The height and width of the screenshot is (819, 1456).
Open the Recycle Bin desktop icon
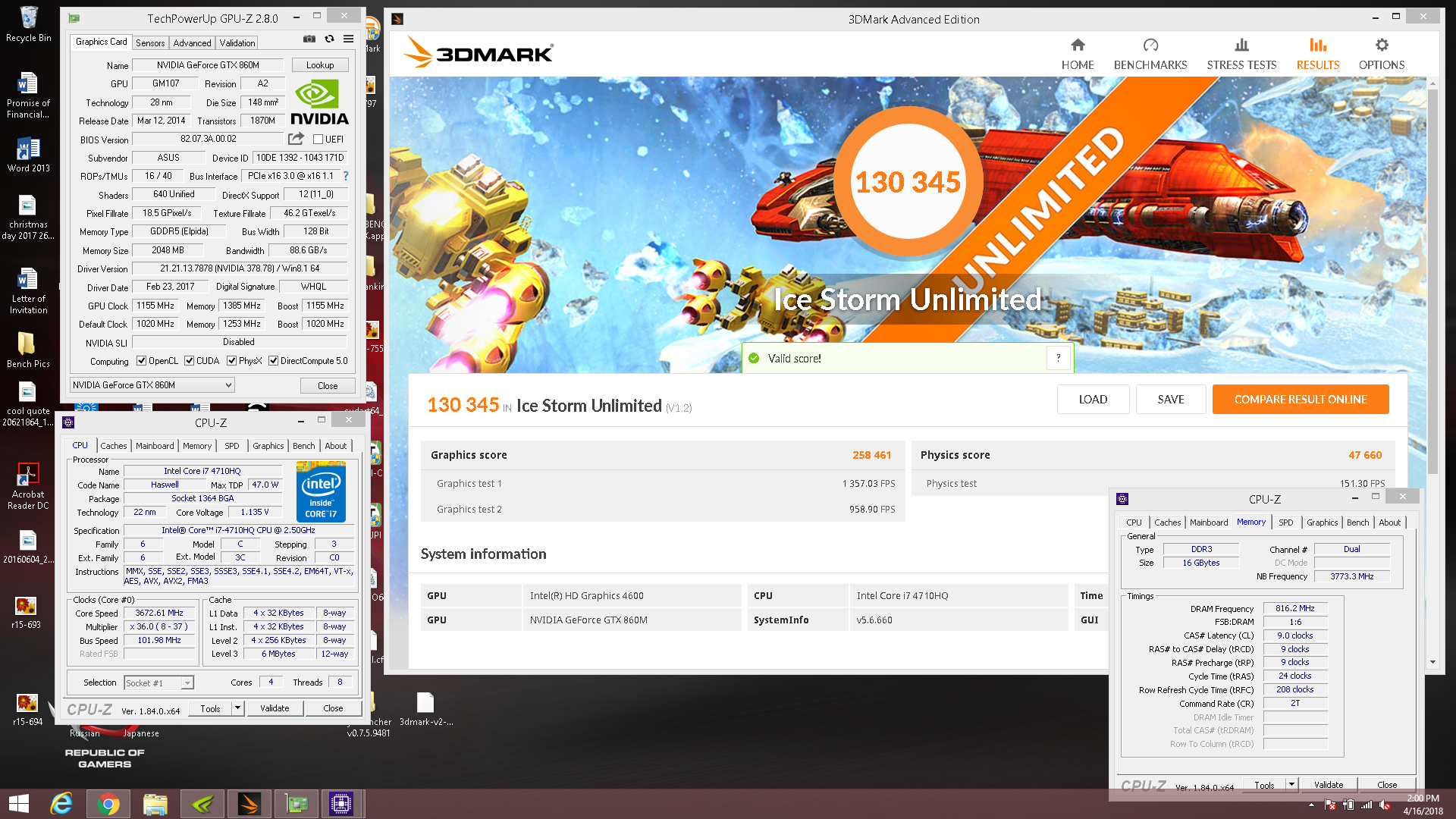point(29,24)
